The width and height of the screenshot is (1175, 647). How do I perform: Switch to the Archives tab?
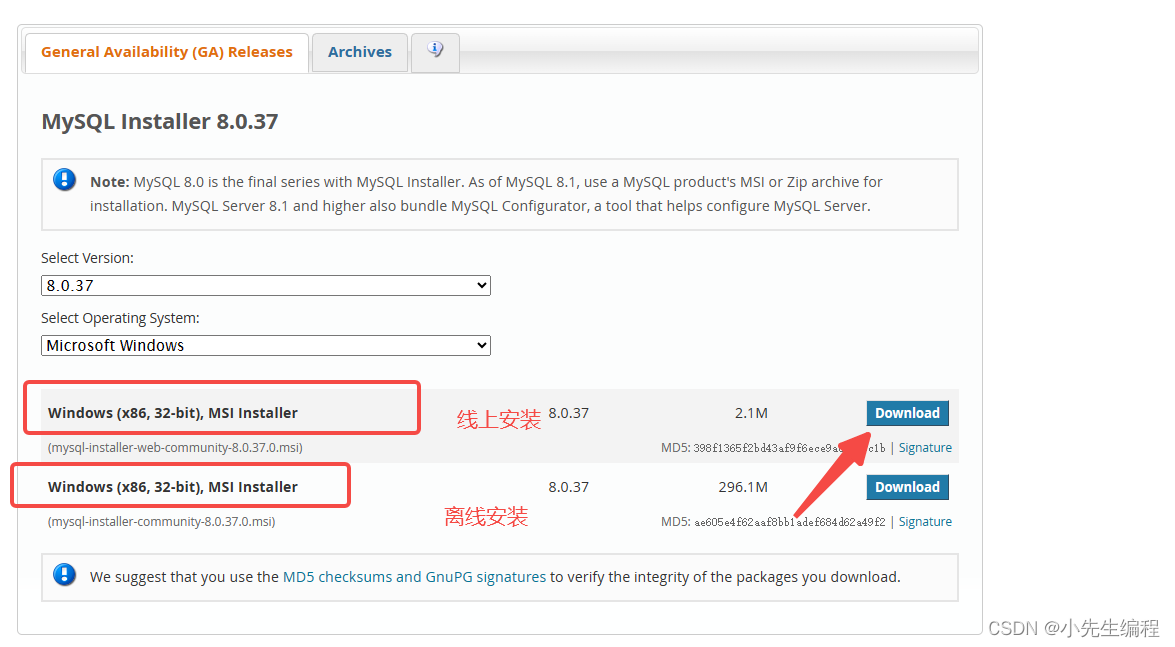(x=359, y=52)
